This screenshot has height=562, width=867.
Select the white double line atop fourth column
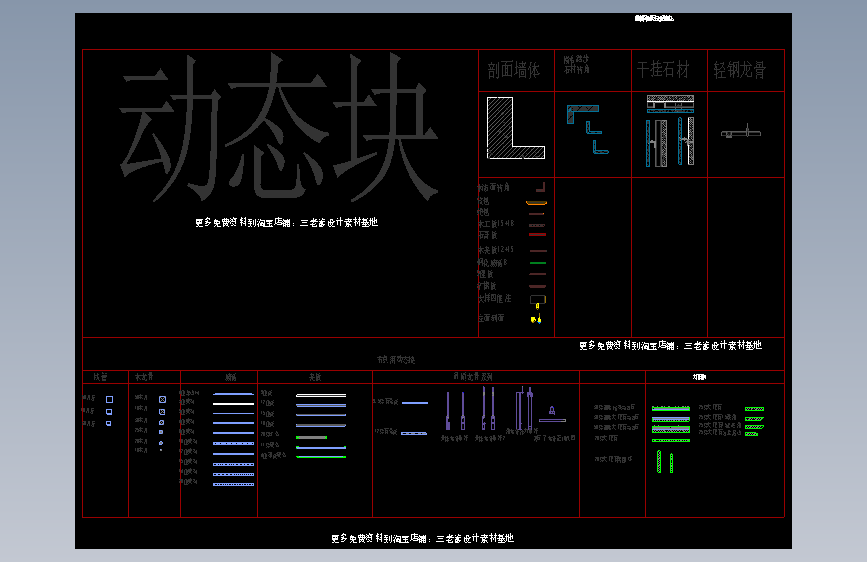pos(321,396)
